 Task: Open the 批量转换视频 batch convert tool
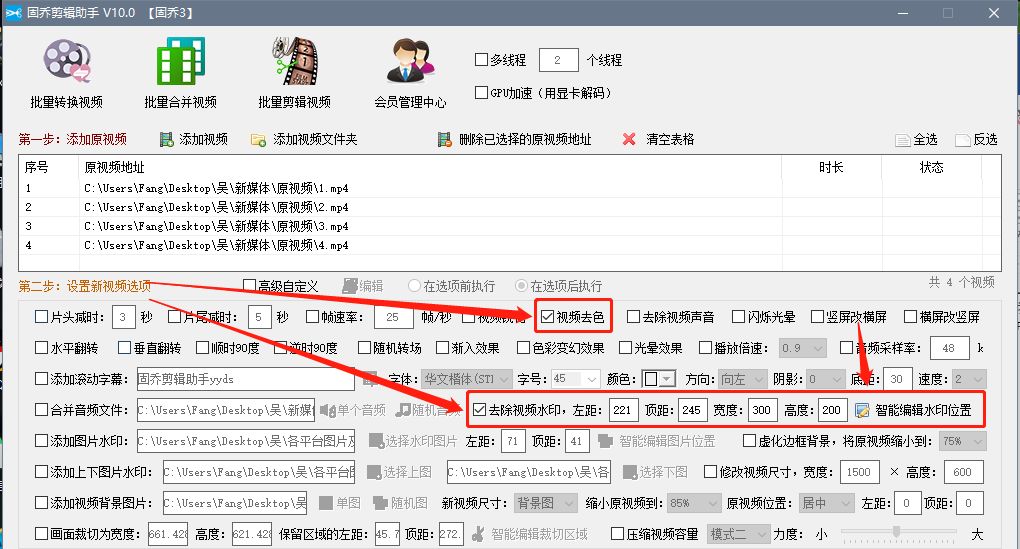tap(66, 74)
